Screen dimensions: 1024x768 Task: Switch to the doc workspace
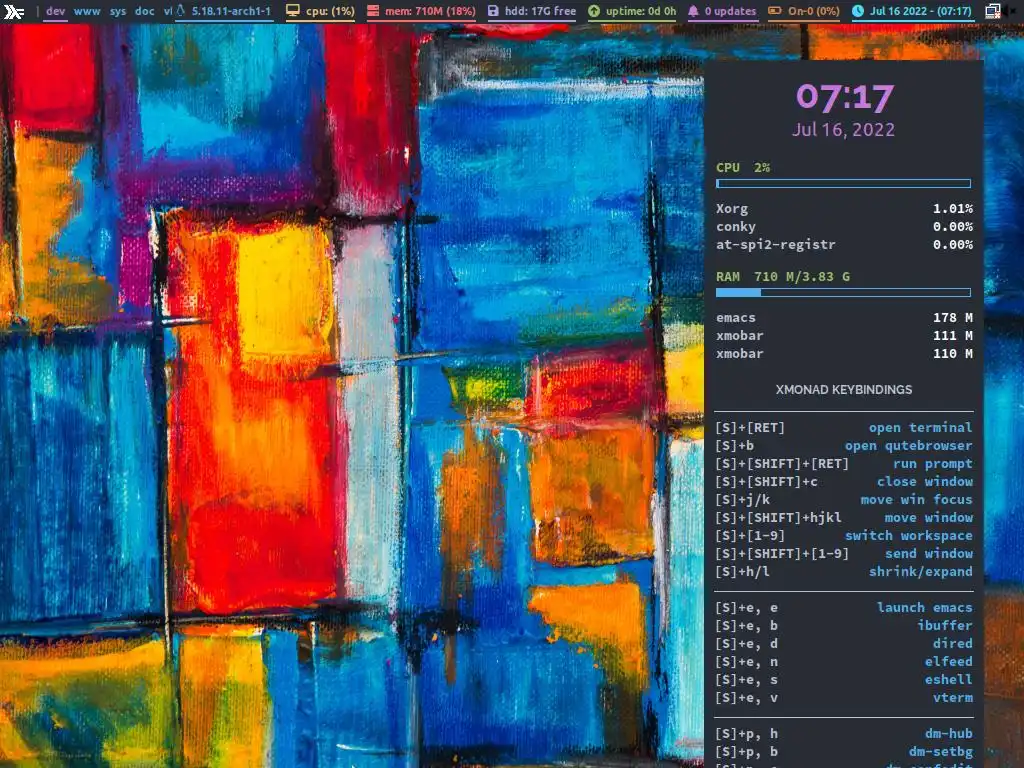[144, 11]
